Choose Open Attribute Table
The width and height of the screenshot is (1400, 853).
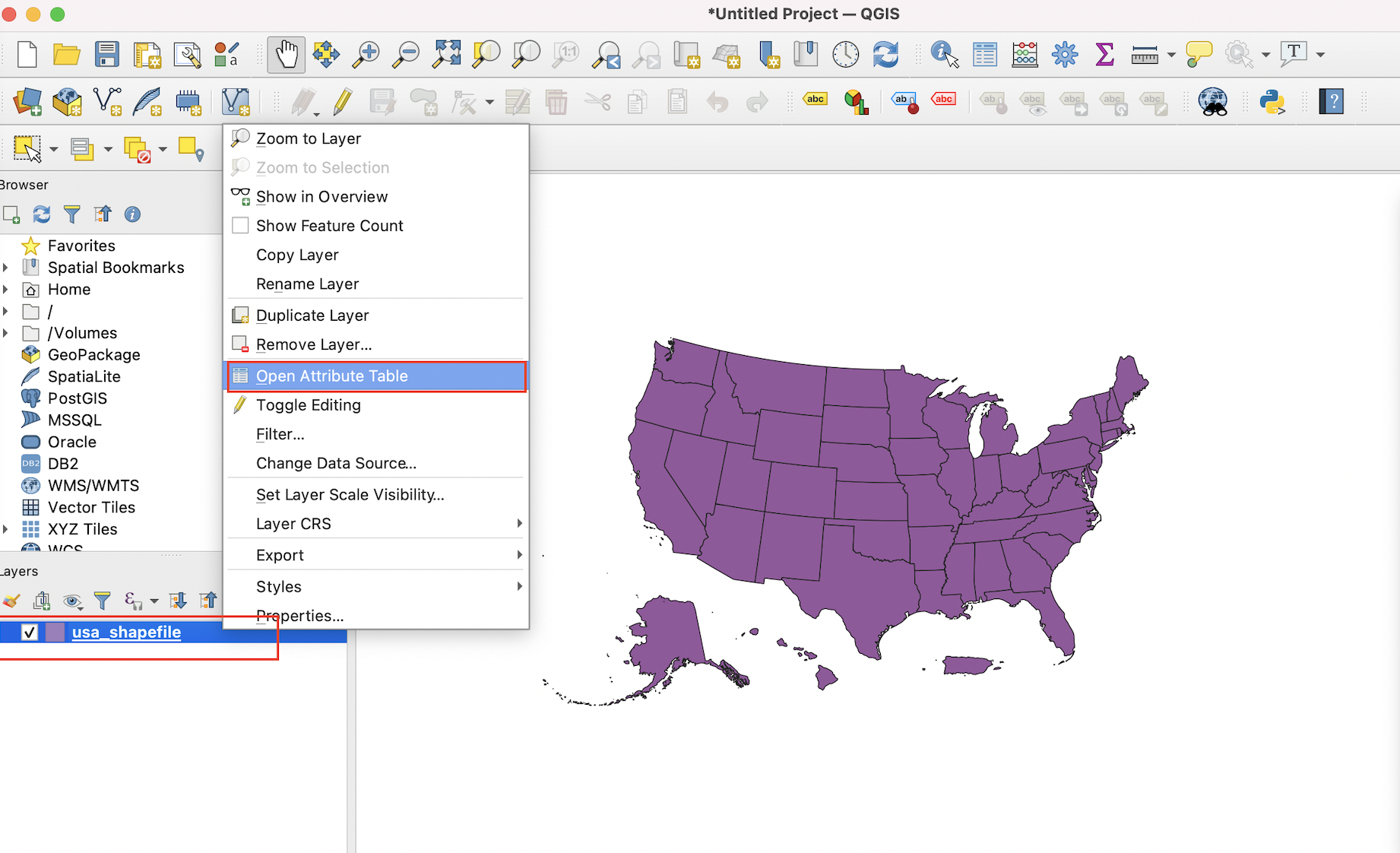tap(332, 376)
